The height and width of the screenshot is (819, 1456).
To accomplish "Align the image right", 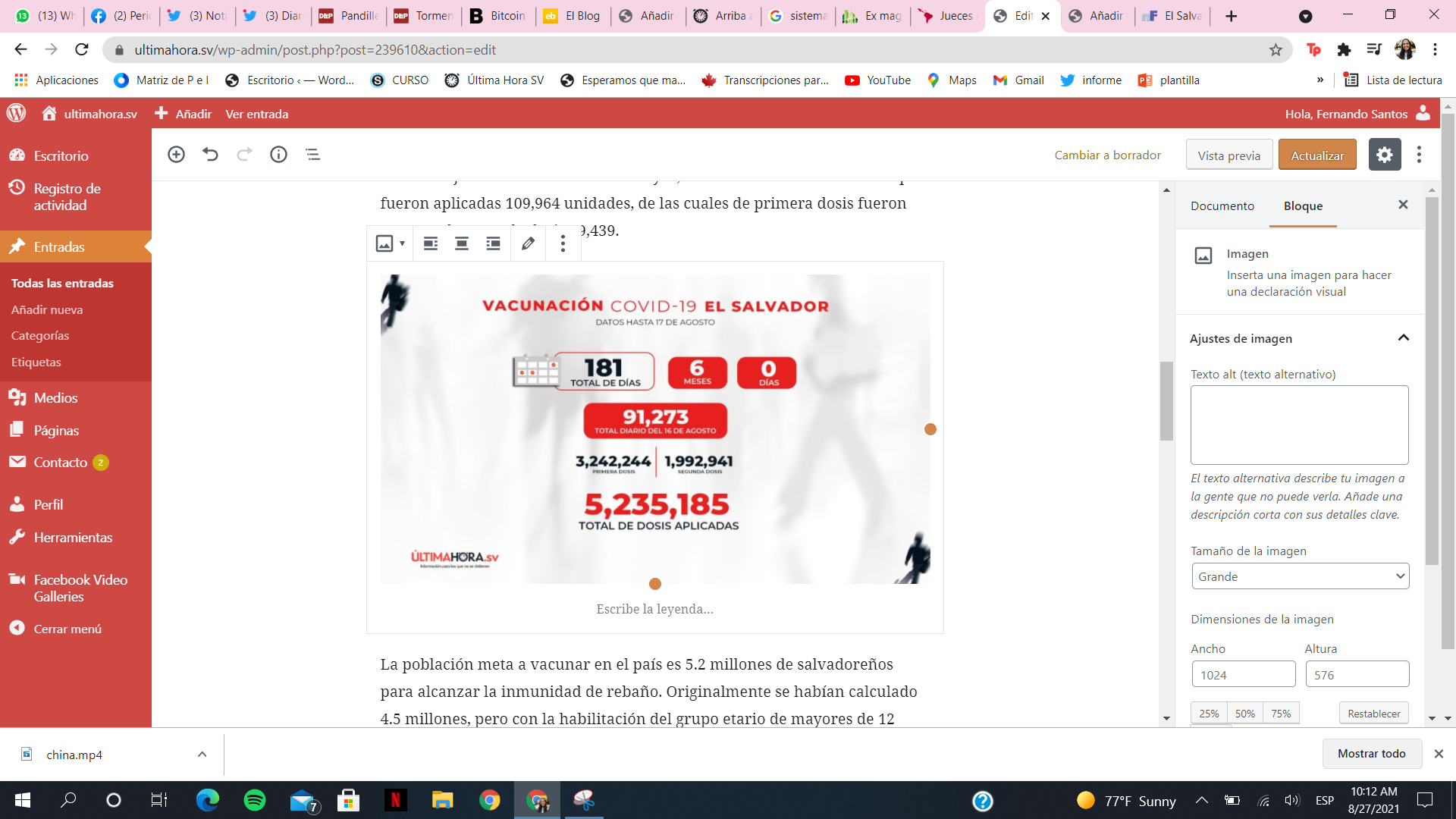I will (x=493, y=243).
